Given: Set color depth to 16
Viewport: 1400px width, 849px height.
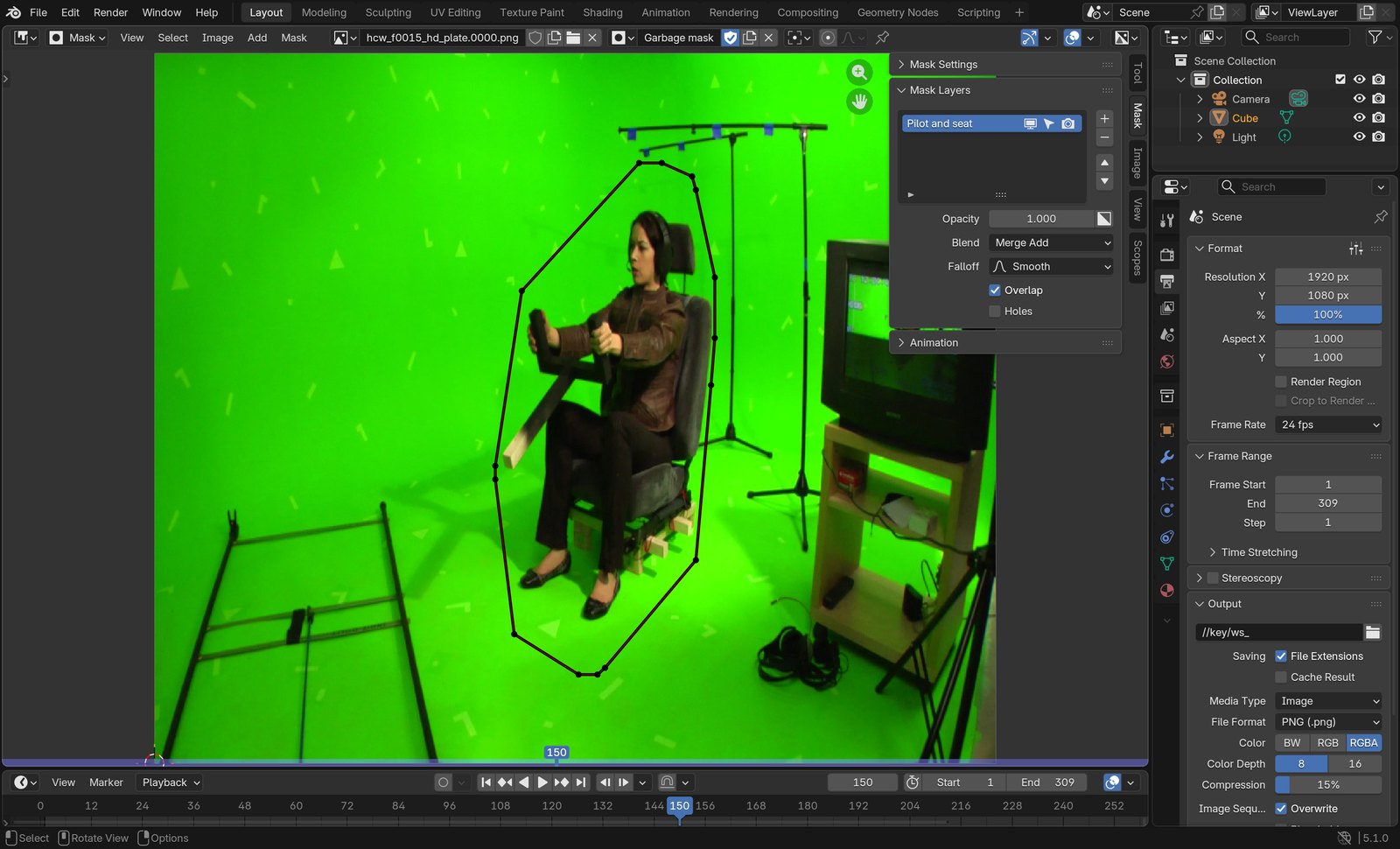Looking at the screenshot, I should pos(1354,764).
